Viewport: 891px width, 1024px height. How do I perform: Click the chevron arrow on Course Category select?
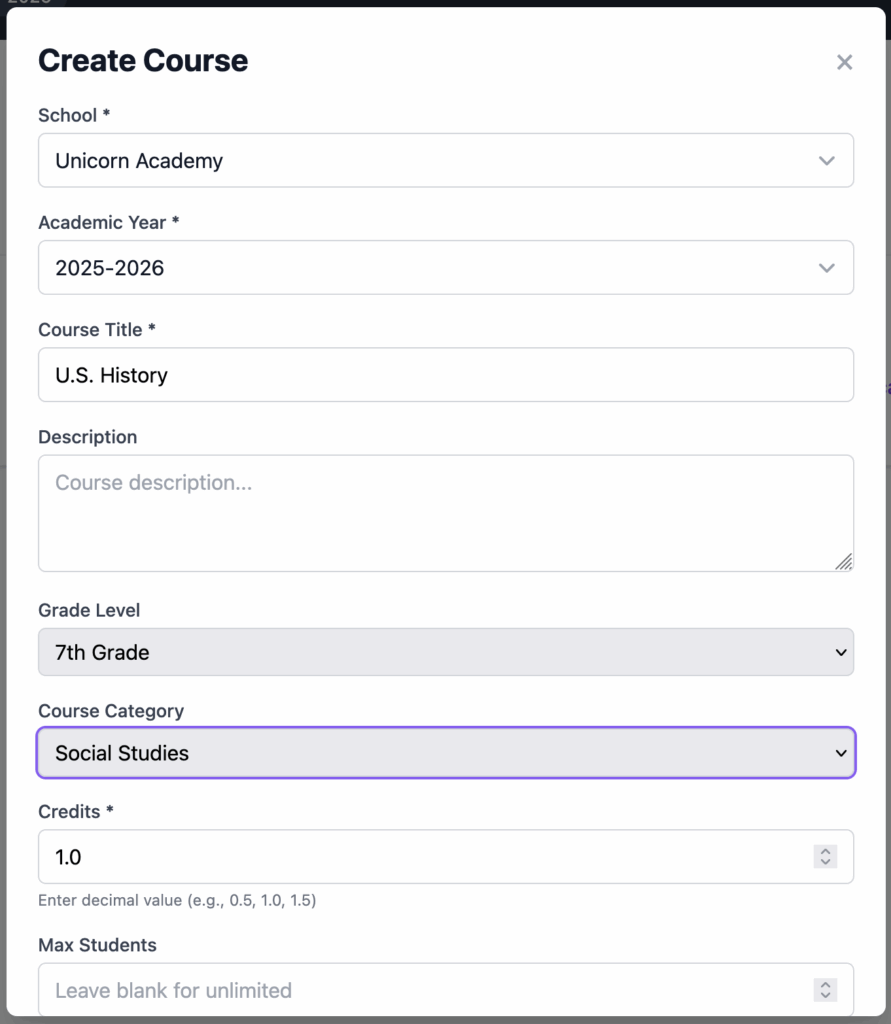[x=840, y=753]
